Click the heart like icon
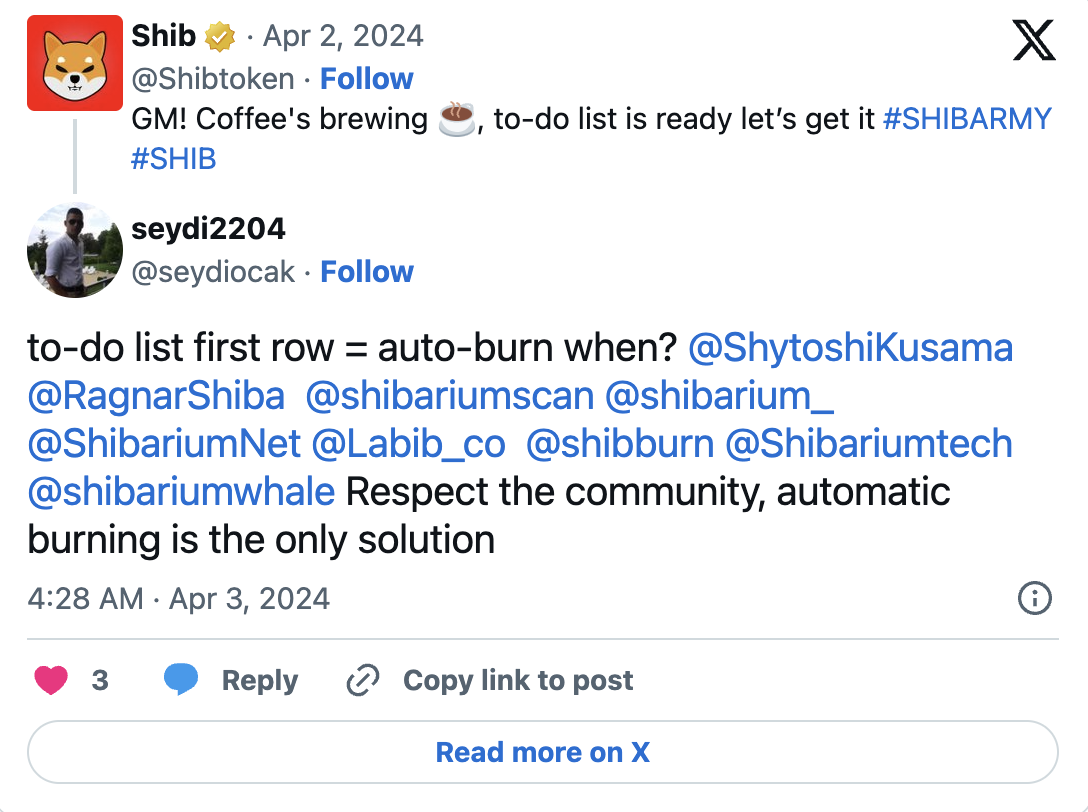This screenshot has width=1088, height=812. [x=51, y=681]
